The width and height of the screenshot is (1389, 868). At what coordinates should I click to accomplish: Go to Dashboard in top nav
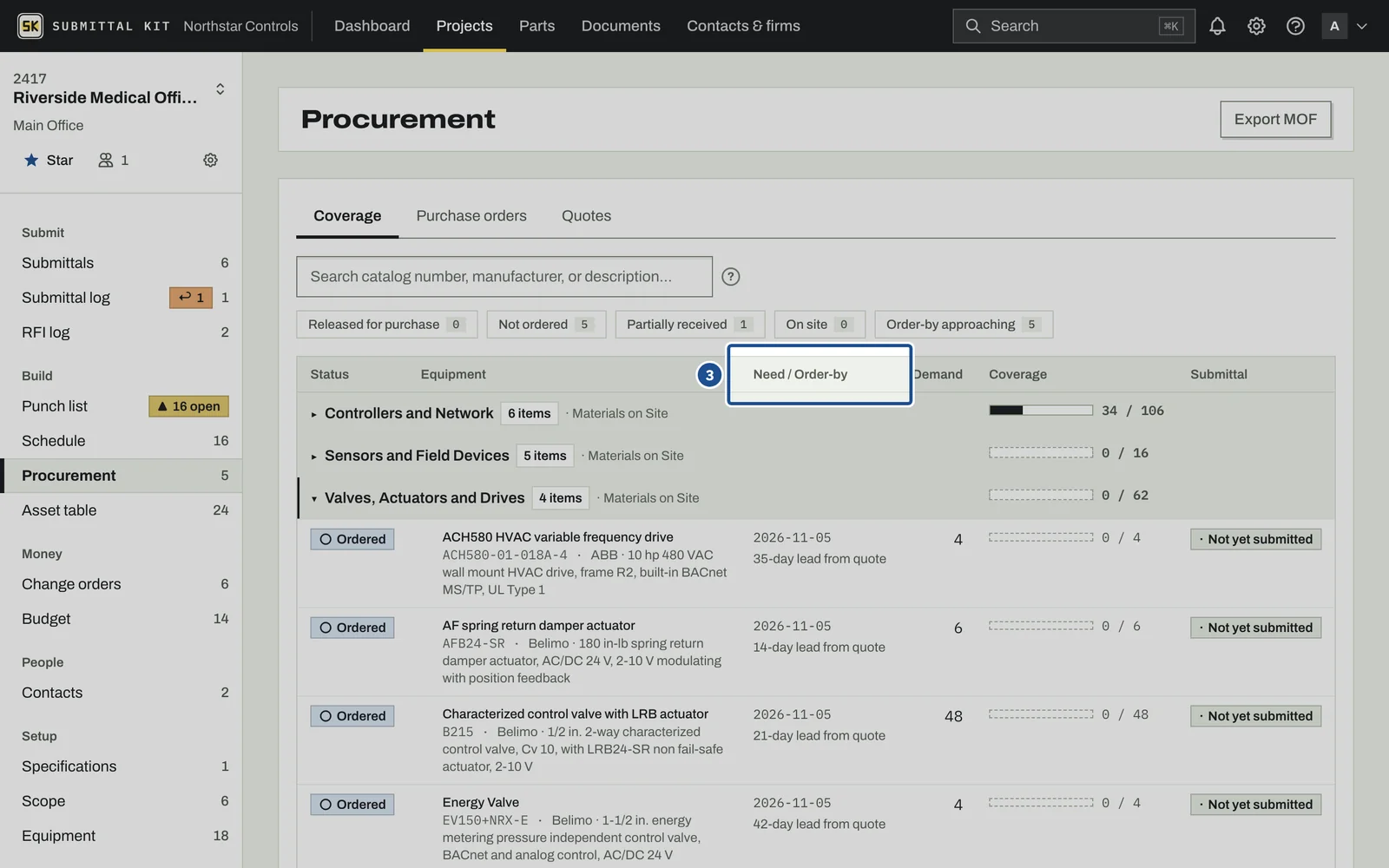[372, 26]
